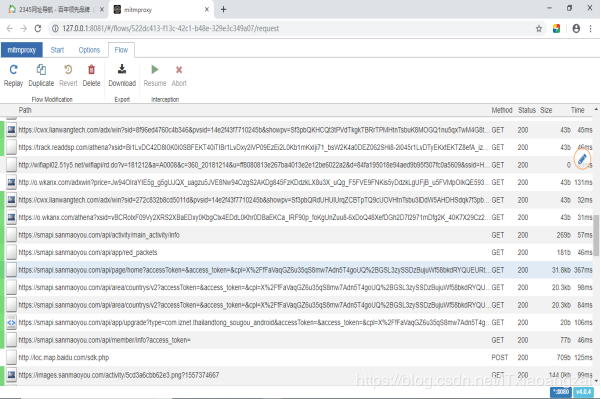Click document icon of loc.map.baidu.com row
The image size is (601, 399).
click(x=11, y=358)
